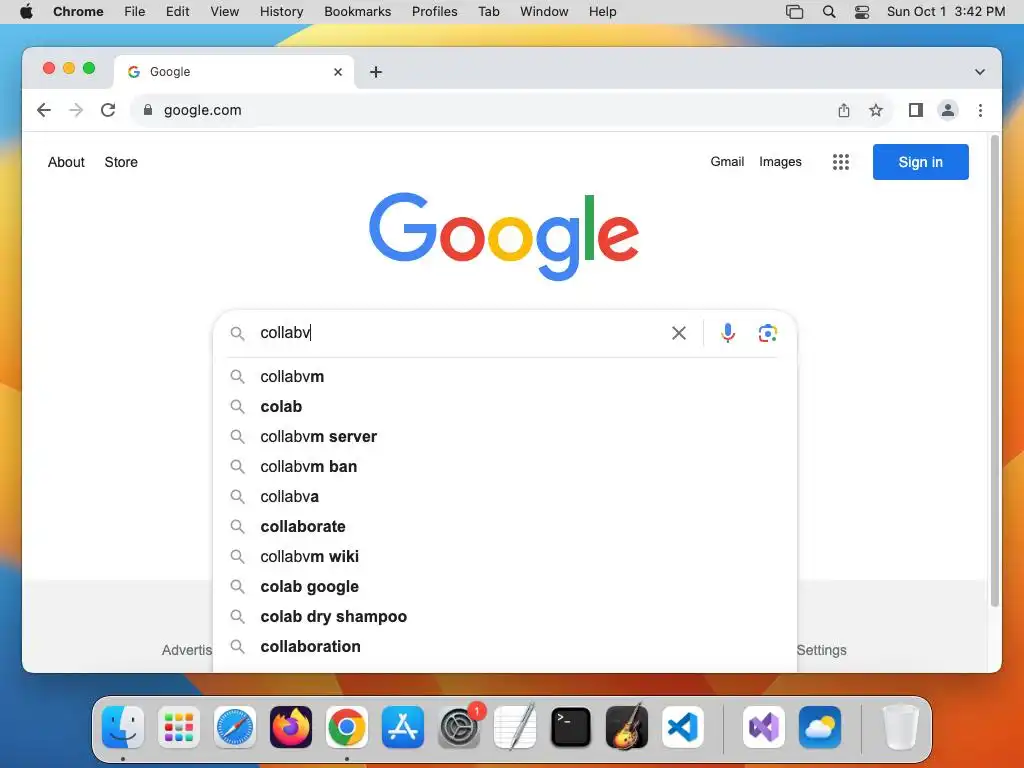The width and height of the screenshot is (1024, 768).
Task: Open Visual Studio purple icon in Dock
Action: click(x=763, y=727)
